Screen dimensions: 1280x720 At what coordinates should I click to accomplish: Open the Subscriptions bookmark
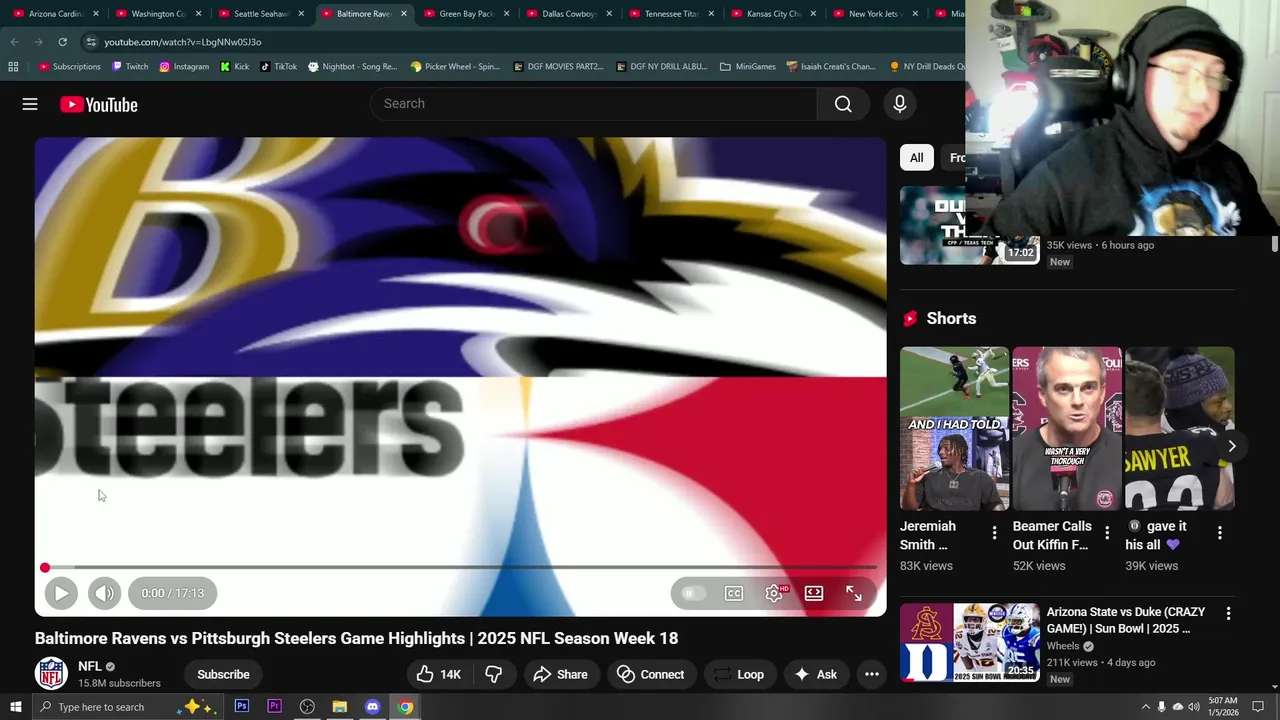tap(70, 67)
